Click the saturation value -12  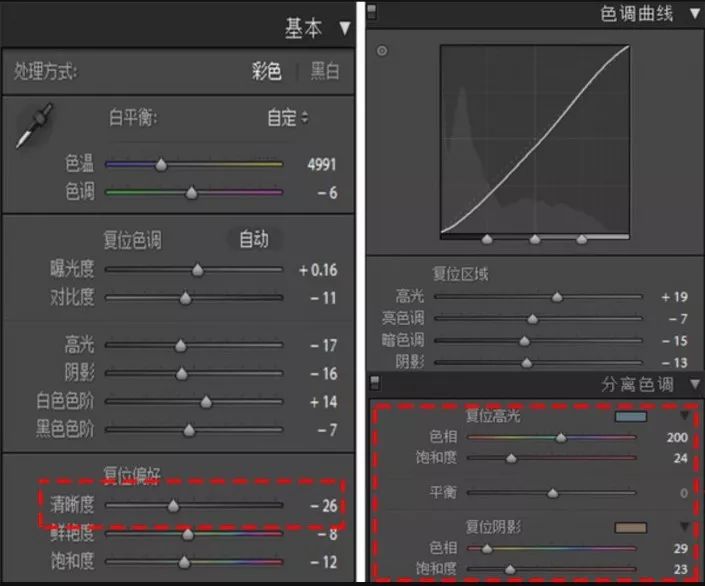324,562
